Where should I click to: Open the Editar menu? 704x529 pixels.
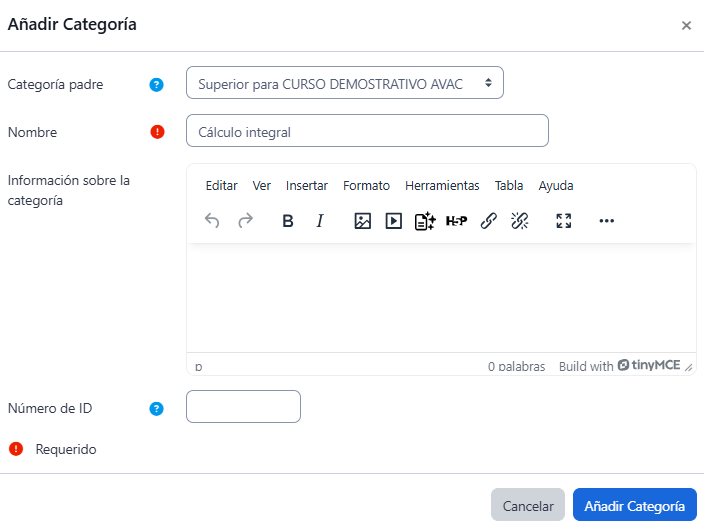point(221,186)
